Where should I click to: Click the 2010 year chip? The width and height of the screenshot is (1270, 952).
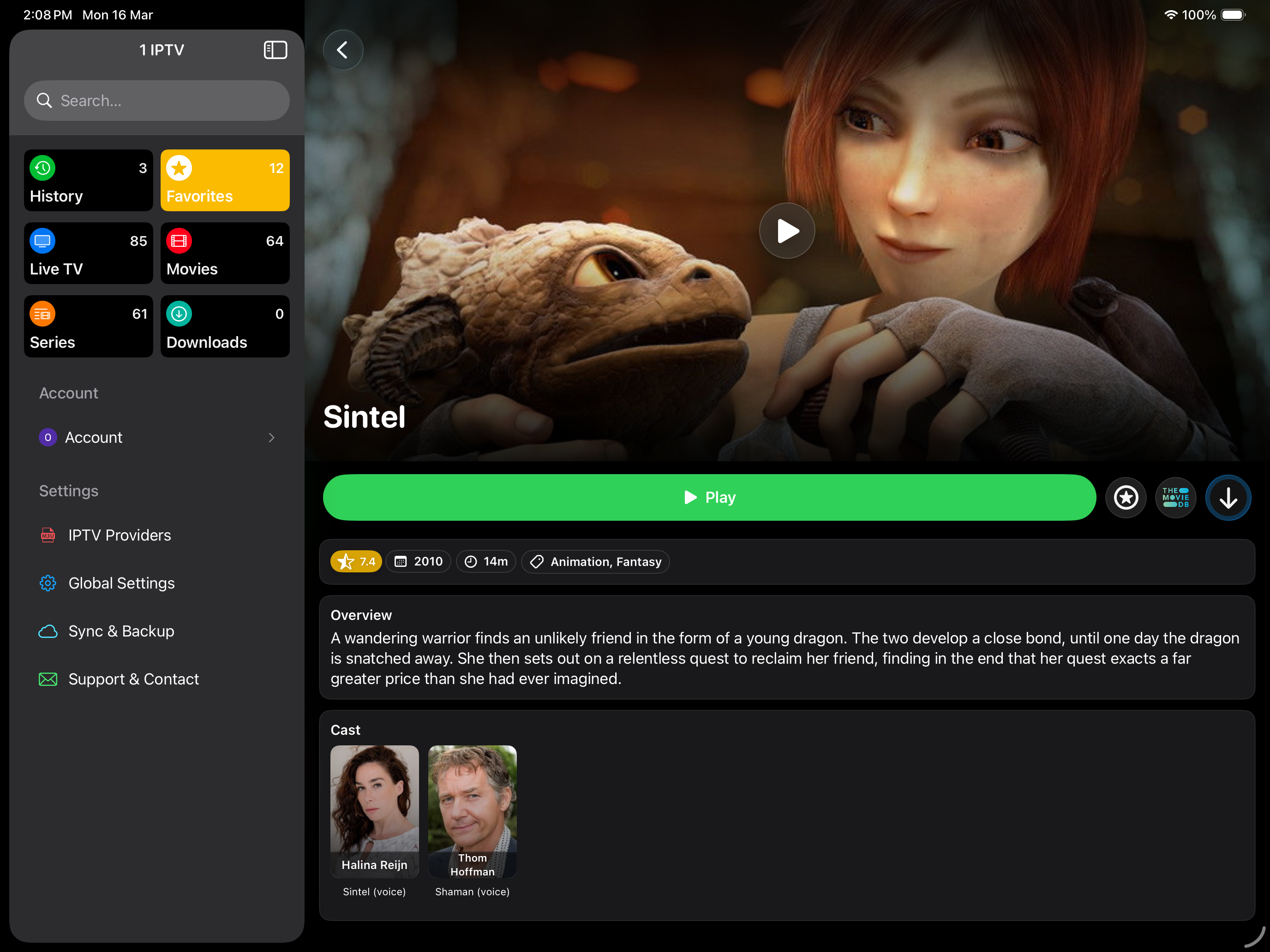point(419,561)
